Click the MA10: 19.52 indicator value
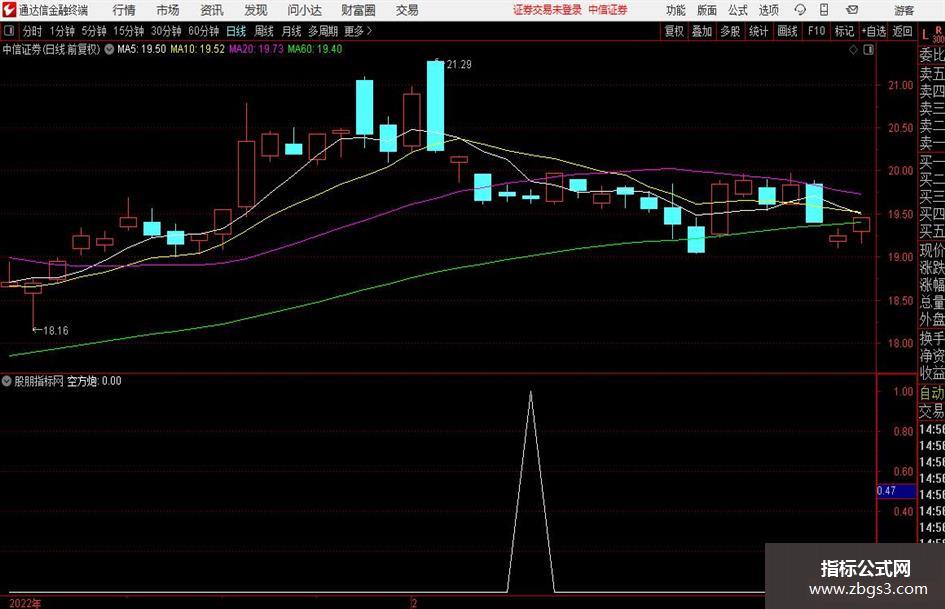The width and height of the screenshot is (945, 609). (198, 49)
